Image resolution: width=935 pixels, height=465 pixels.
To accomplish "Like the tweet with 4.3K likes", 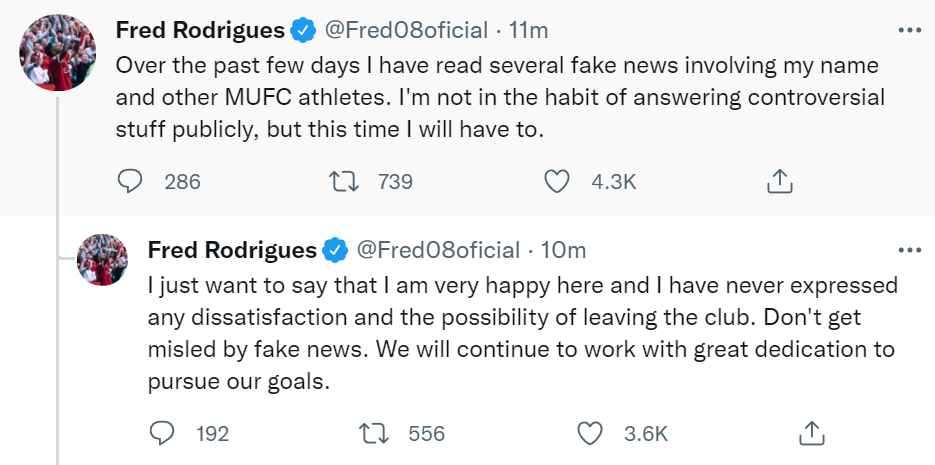I will pyautogui.click(x=557, y=181).
